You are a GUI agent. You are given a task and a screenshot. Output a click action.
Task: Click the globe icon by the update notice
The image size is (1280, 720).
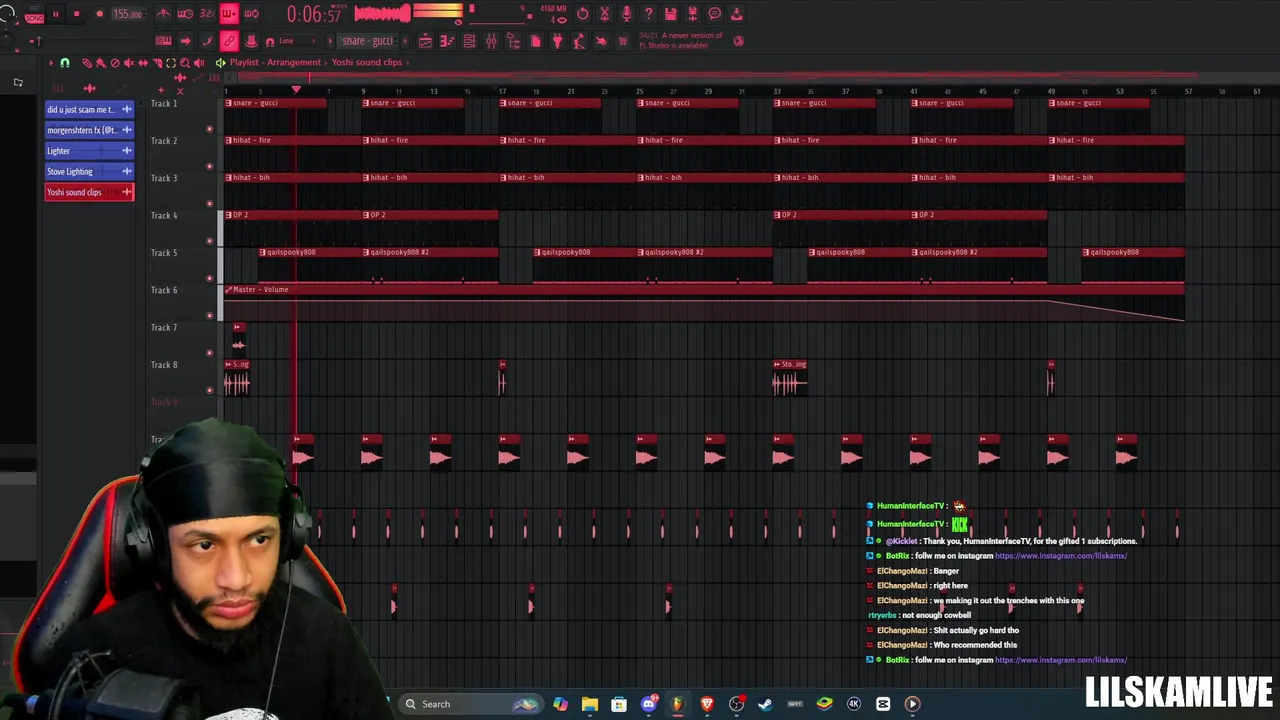[738, 41]
